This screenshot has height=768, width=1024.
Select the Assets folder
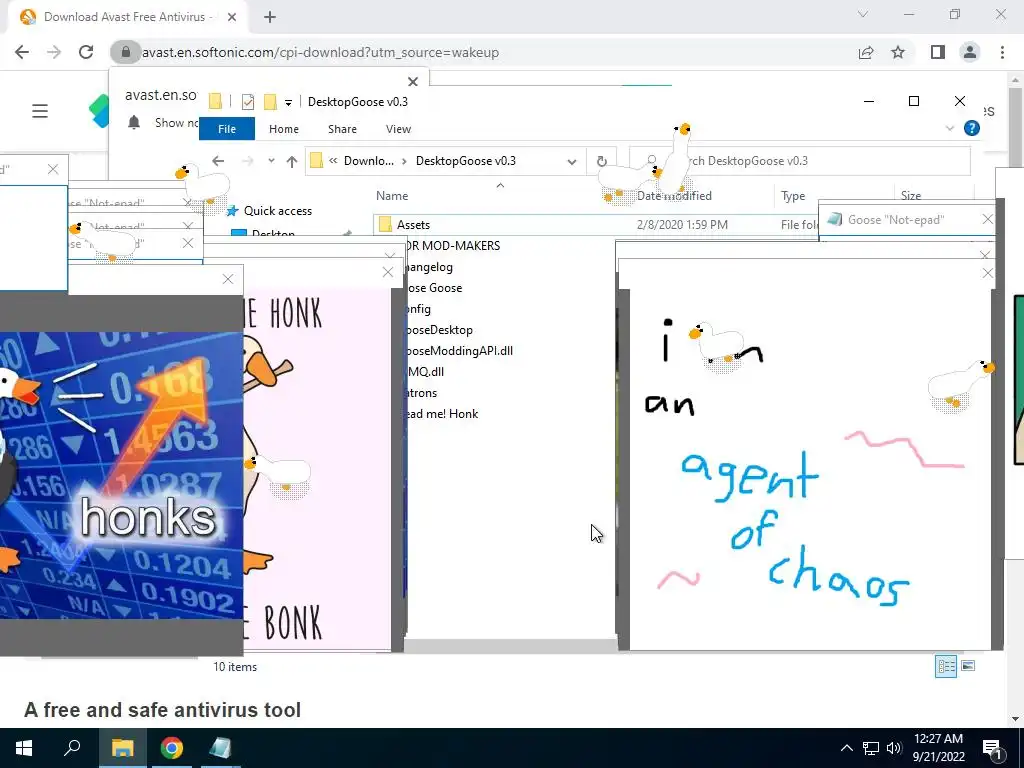pos(413,224)
